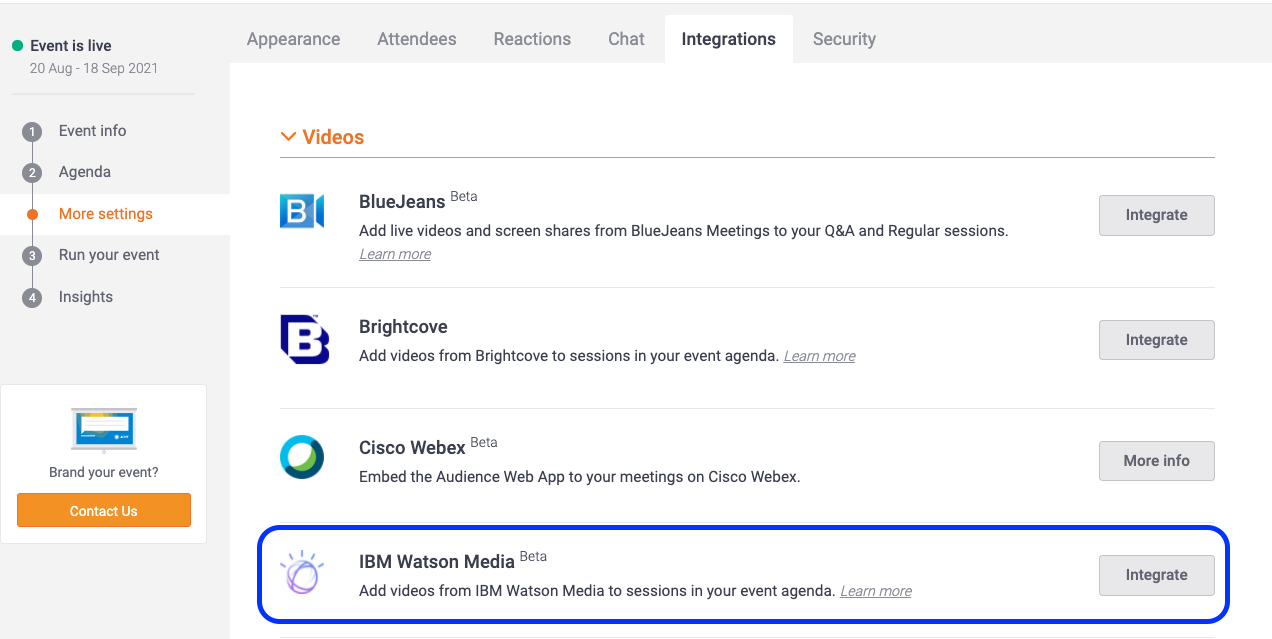Click the BlueJeans logo icon
Image resolution: width=1272 pixels, height=639 pixels.
point(302,212)
